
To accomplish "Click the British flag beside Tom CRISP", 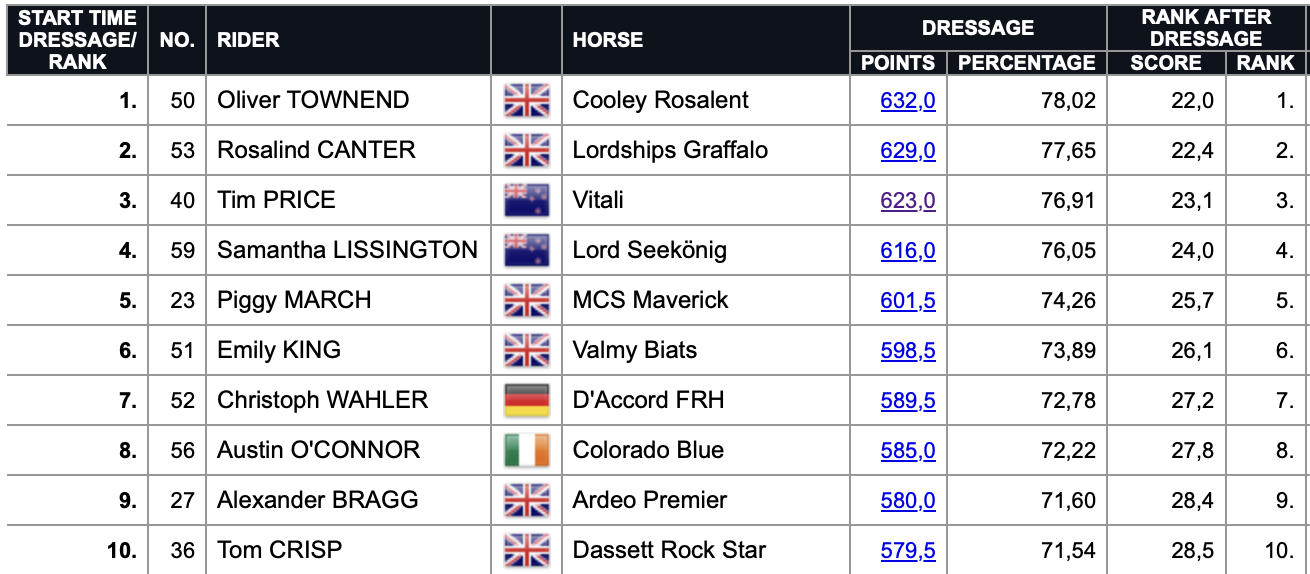I will tap(527, 550).
